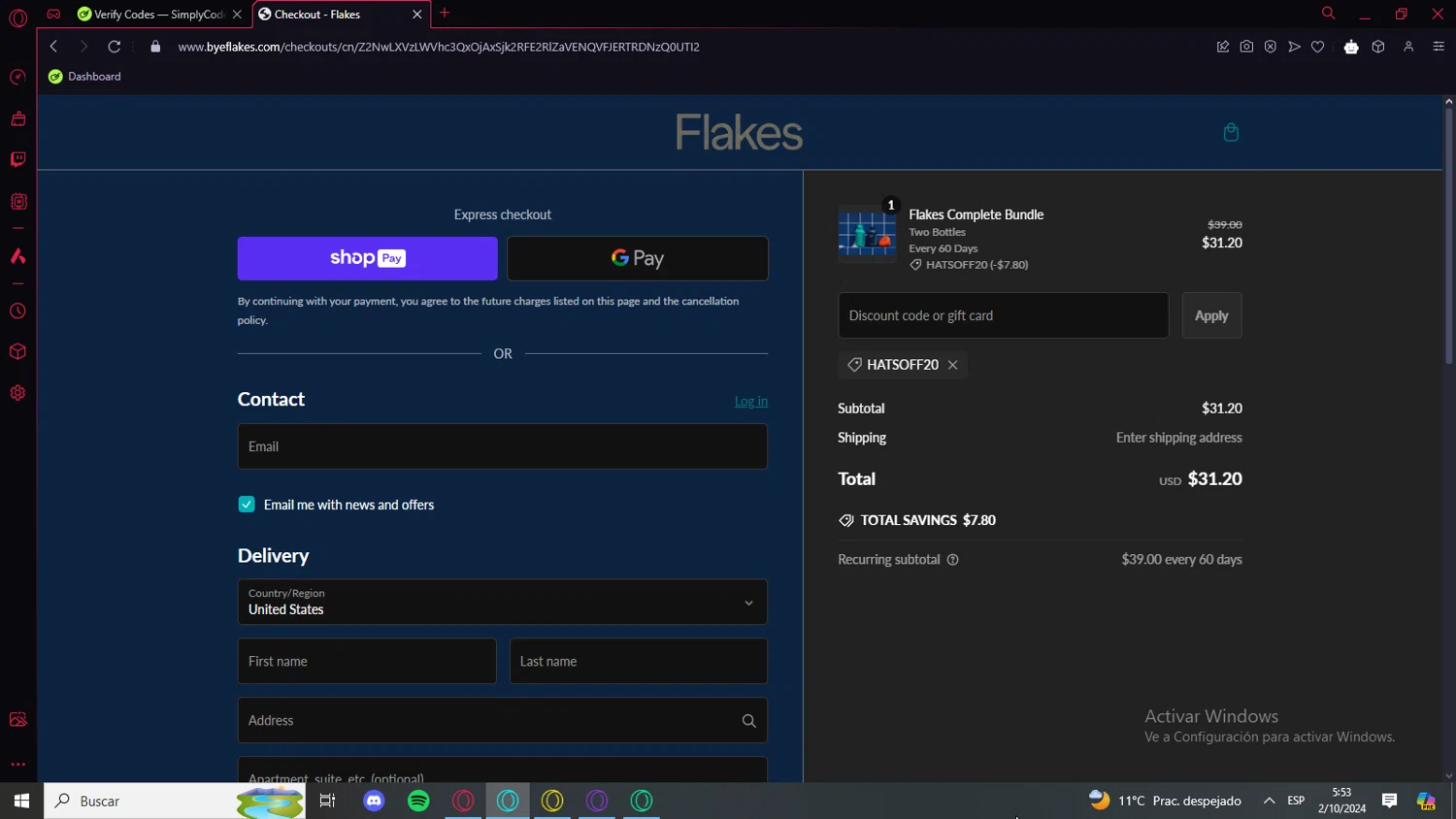1456x819 pixels.
Task: Expand Country/Region dropdown
Action: point(503,603)
